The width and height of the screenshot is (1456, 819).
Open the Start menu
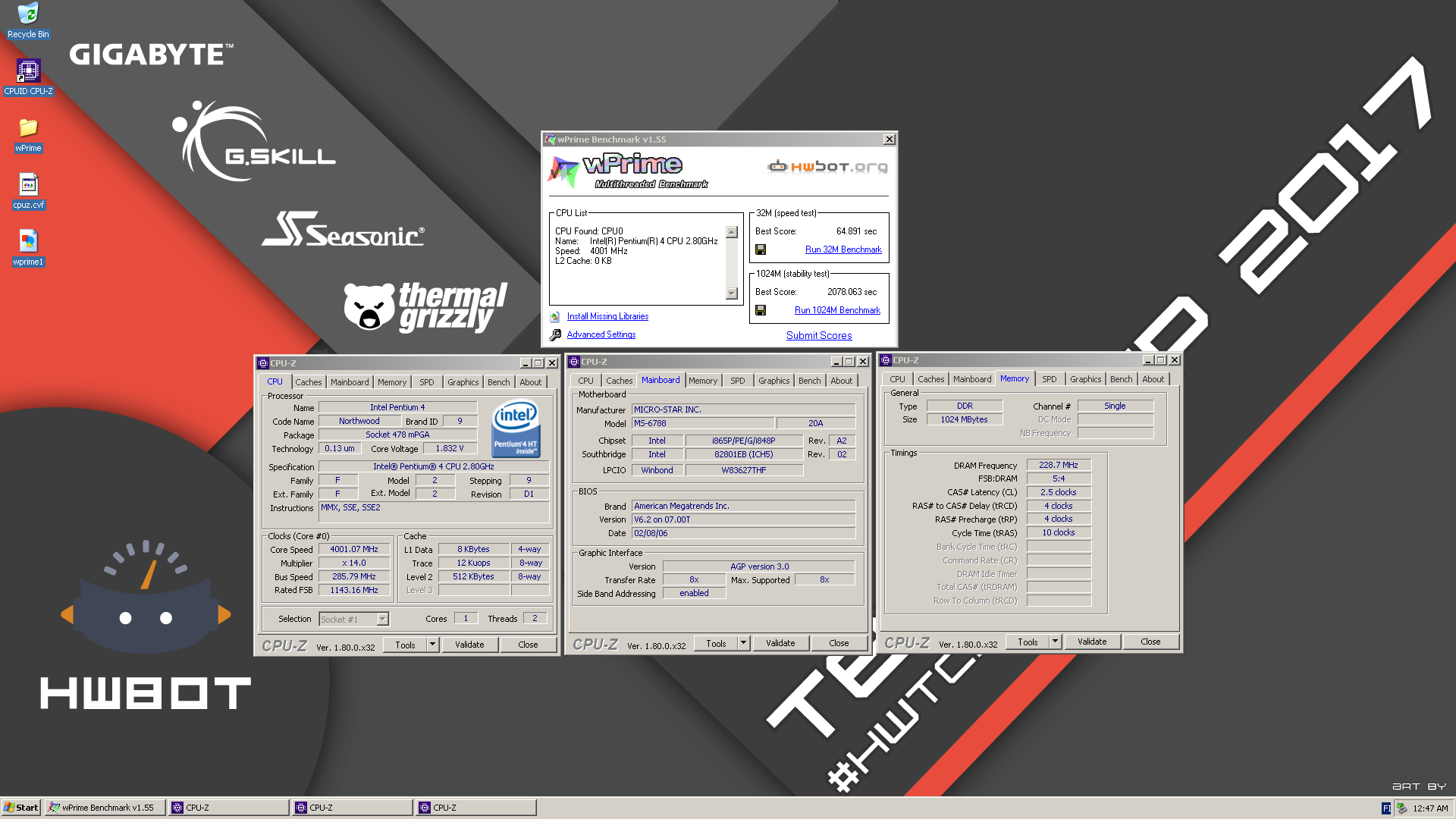coord(21,808)
